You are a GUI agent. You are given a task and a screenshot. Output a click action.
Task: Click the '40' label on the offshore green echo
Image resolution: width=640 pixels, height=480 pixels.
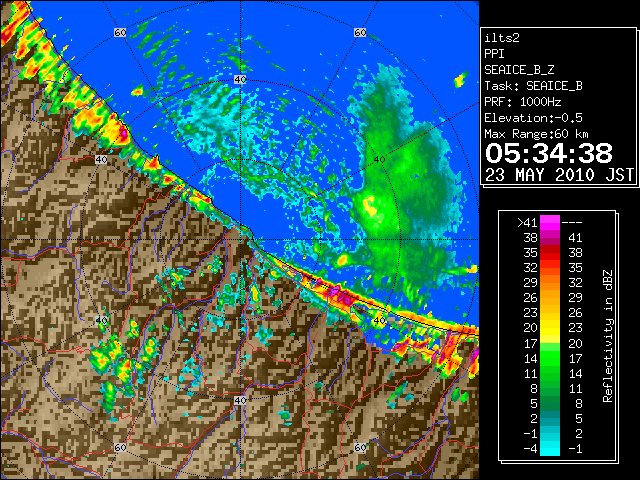380,160
